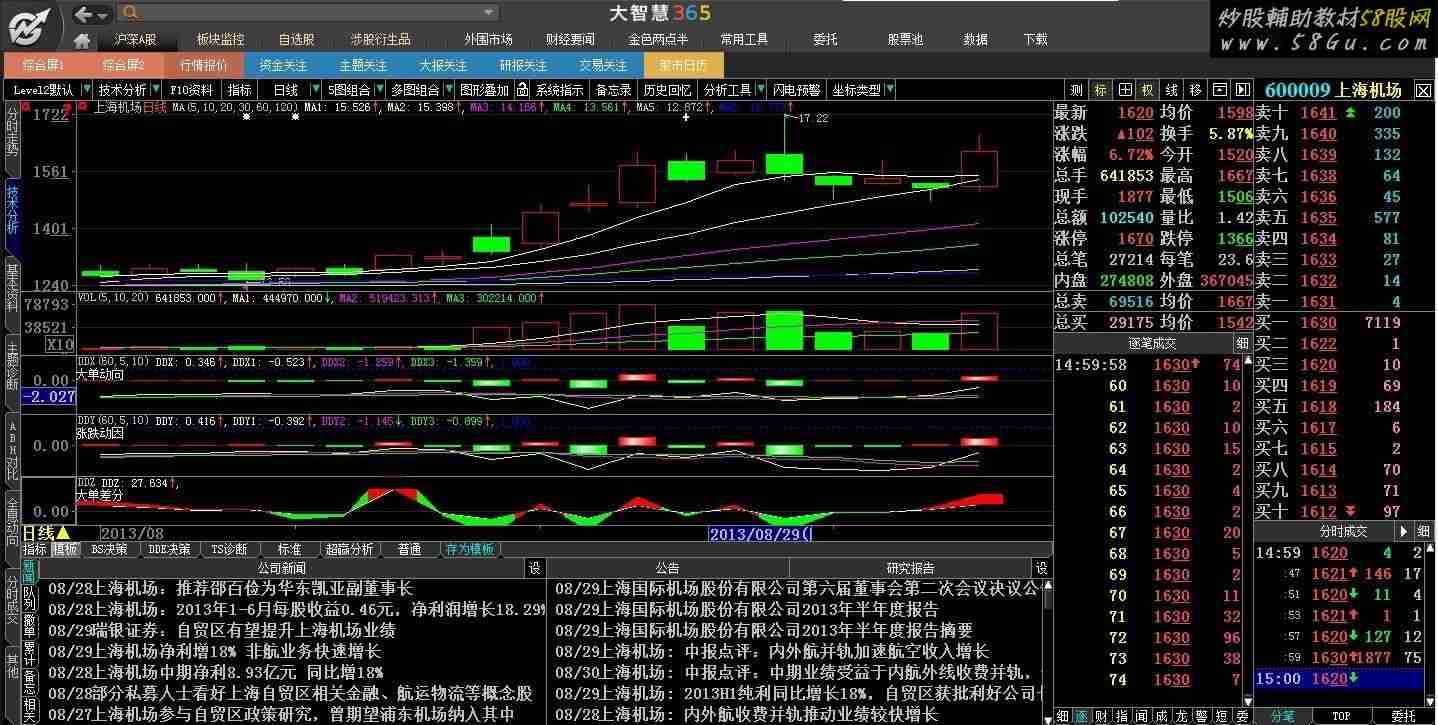The height and width of the screenshot is (725, 1438).
Task: Select the 超赢分析 template tab
Action: pyautogui.click(x=349, y=549)
